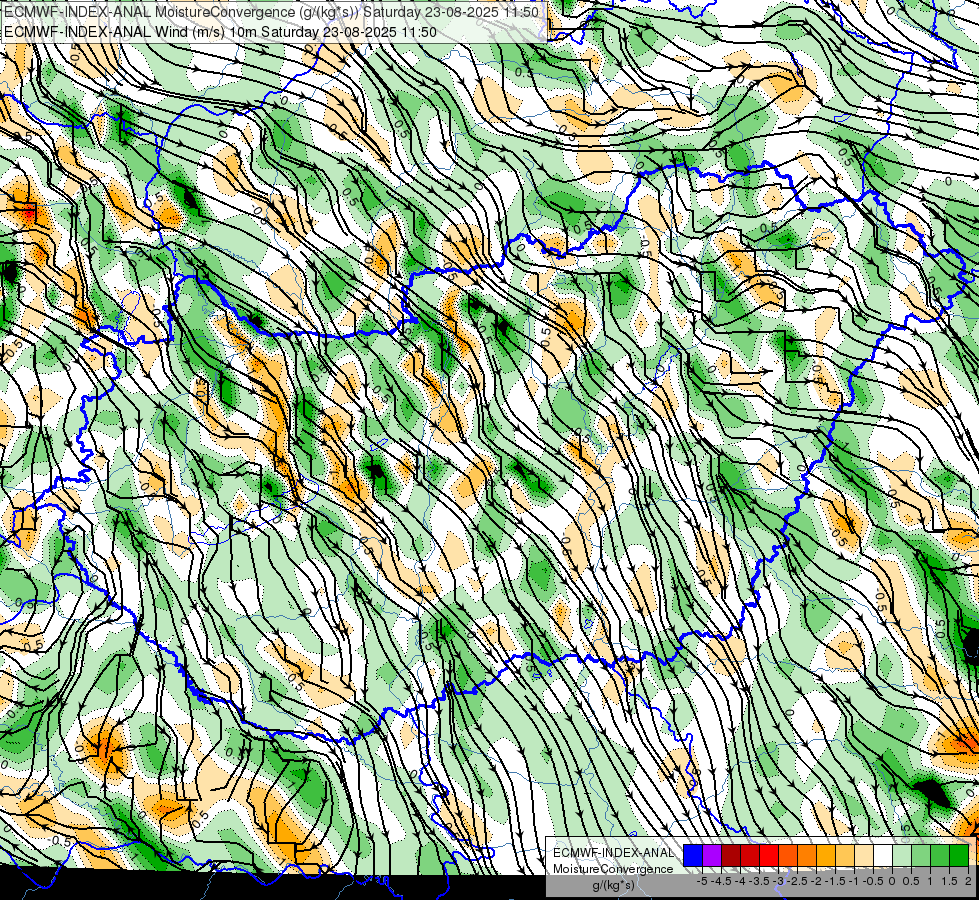Click the legend unit g/(kg*s)
This screenshot has height=900, width=979.
point(613,885)
